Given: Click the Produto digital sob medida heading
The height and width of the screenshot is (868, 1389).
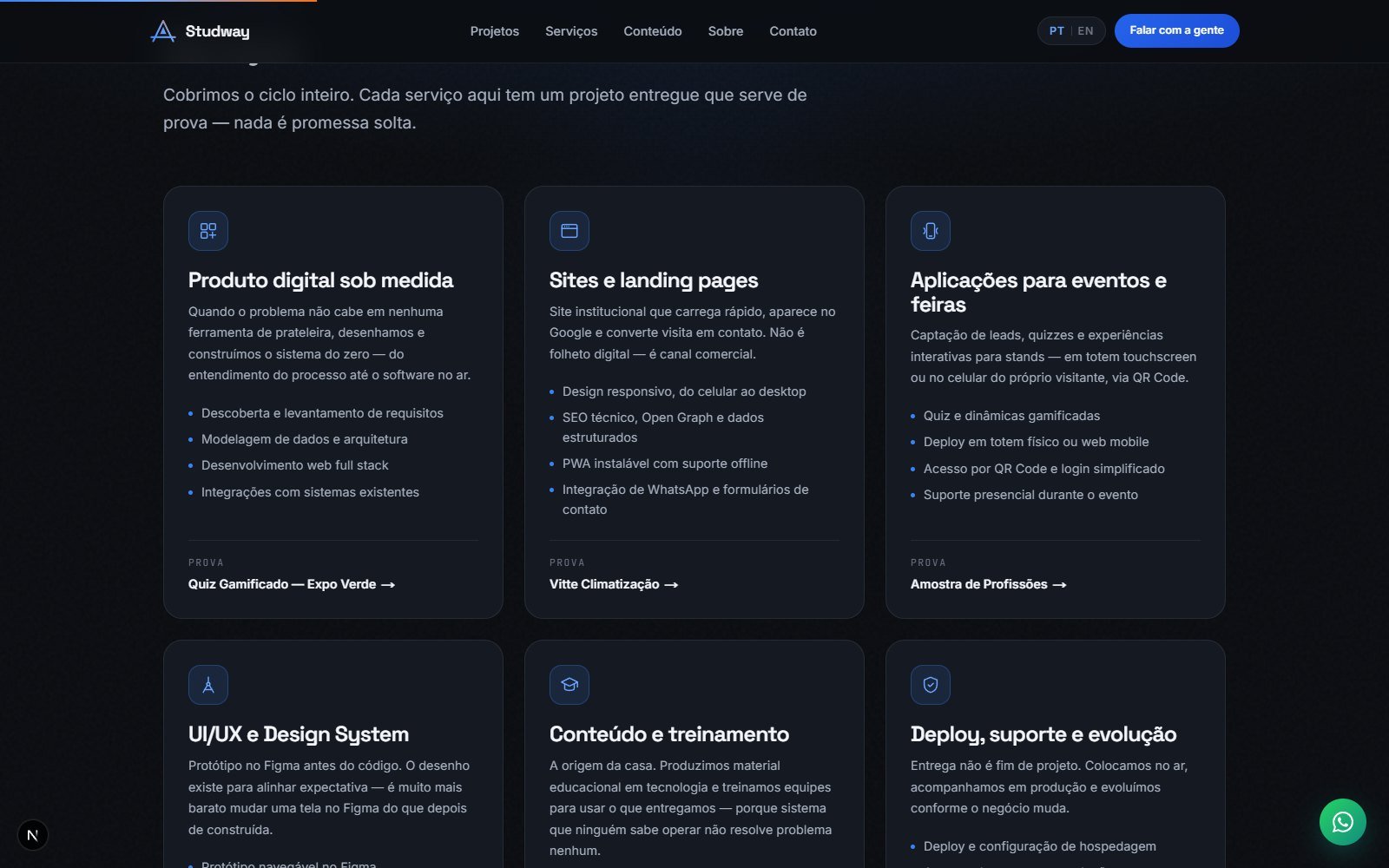Looking at the screenshot, I should tap(321, 280).
